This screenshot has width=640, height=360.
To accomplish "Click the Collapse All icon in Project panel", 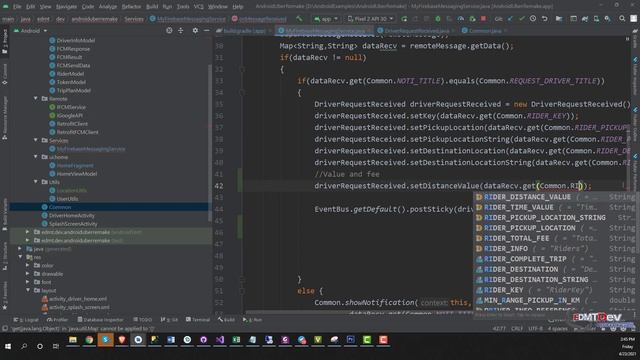I will [180, 31].
